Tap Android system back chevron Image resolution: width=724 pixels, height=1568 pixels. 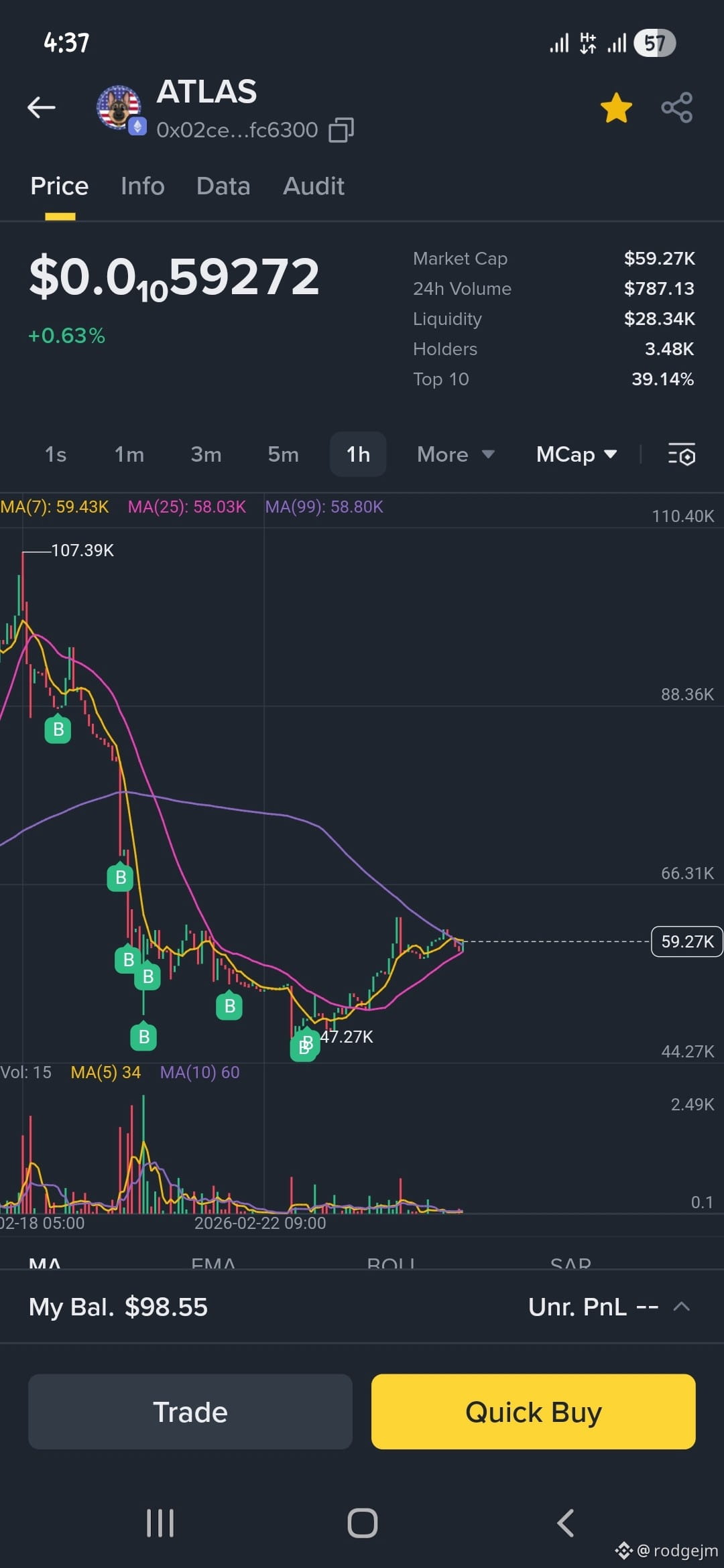tap(565, 1522)
